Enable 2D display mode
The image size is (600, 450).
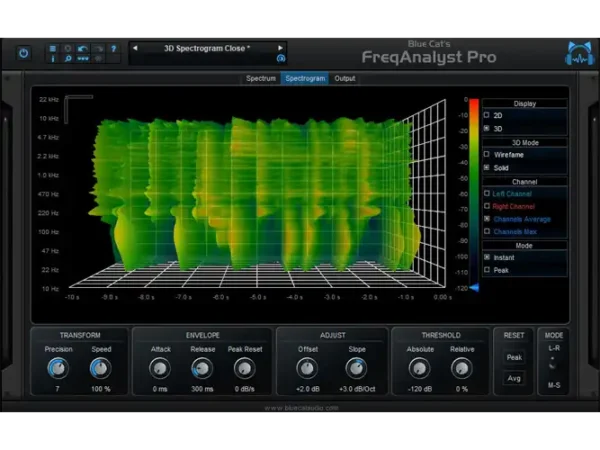487,115
